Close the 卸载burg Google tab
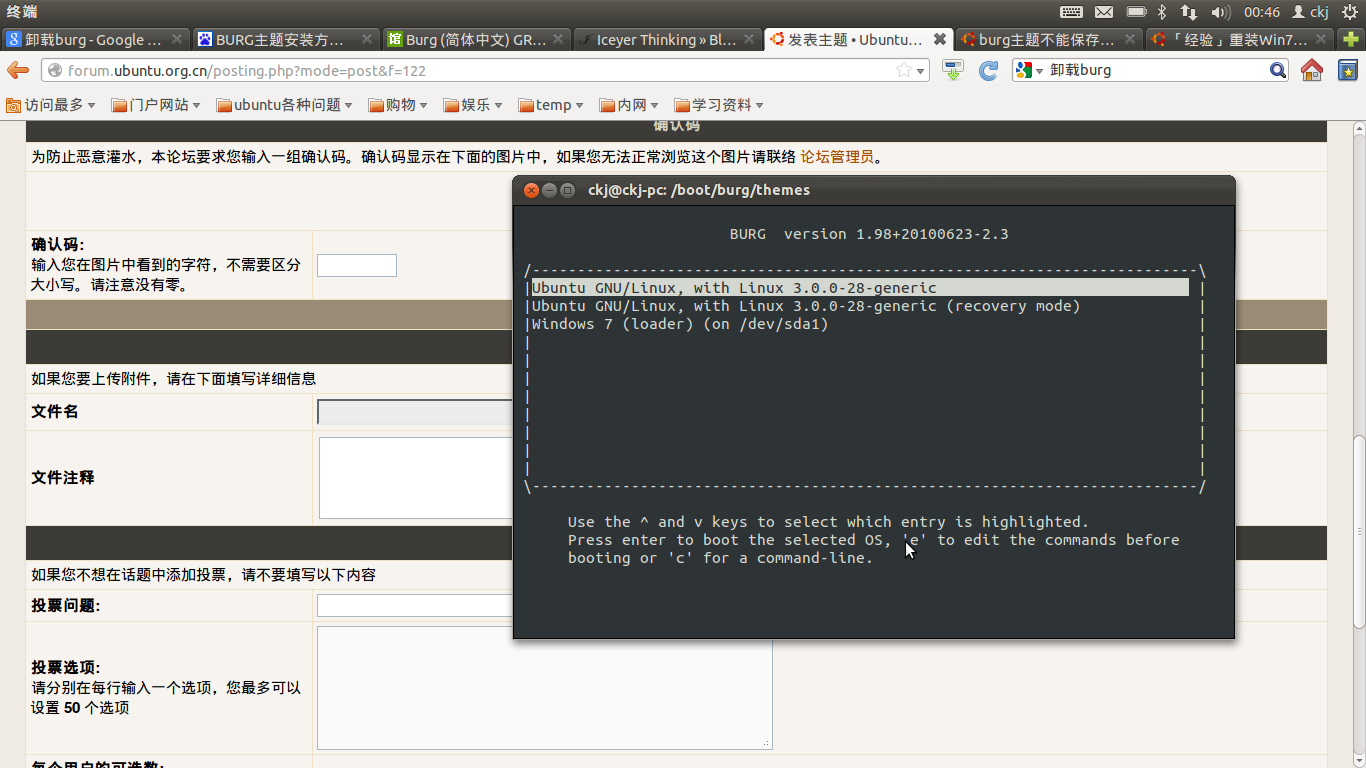 click(x=177, y=40)
